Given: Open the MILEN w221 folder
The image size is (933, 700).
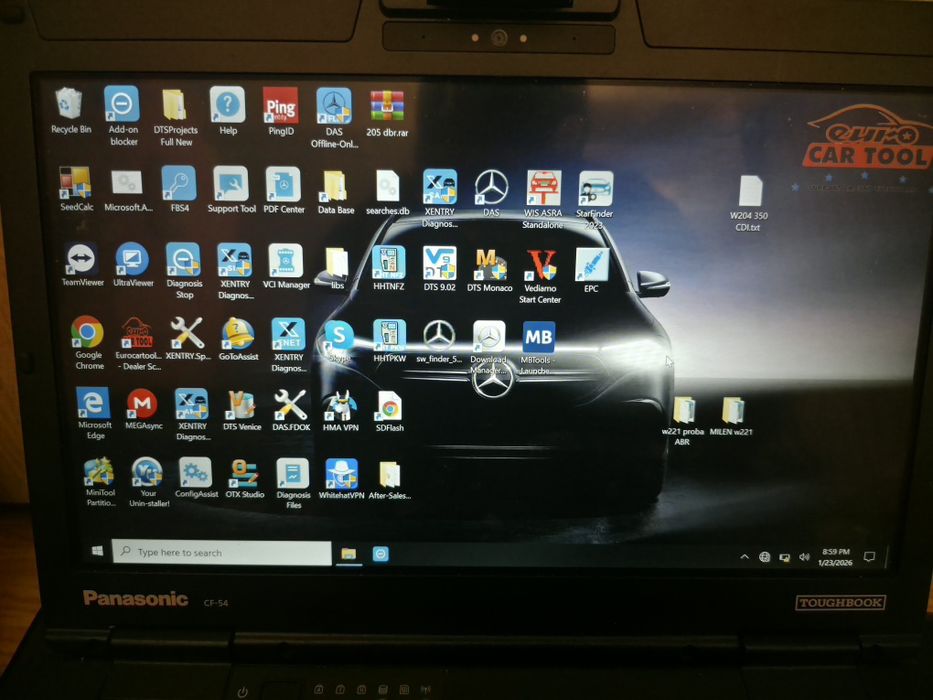Looking at the screenshot, I should 732,411.
